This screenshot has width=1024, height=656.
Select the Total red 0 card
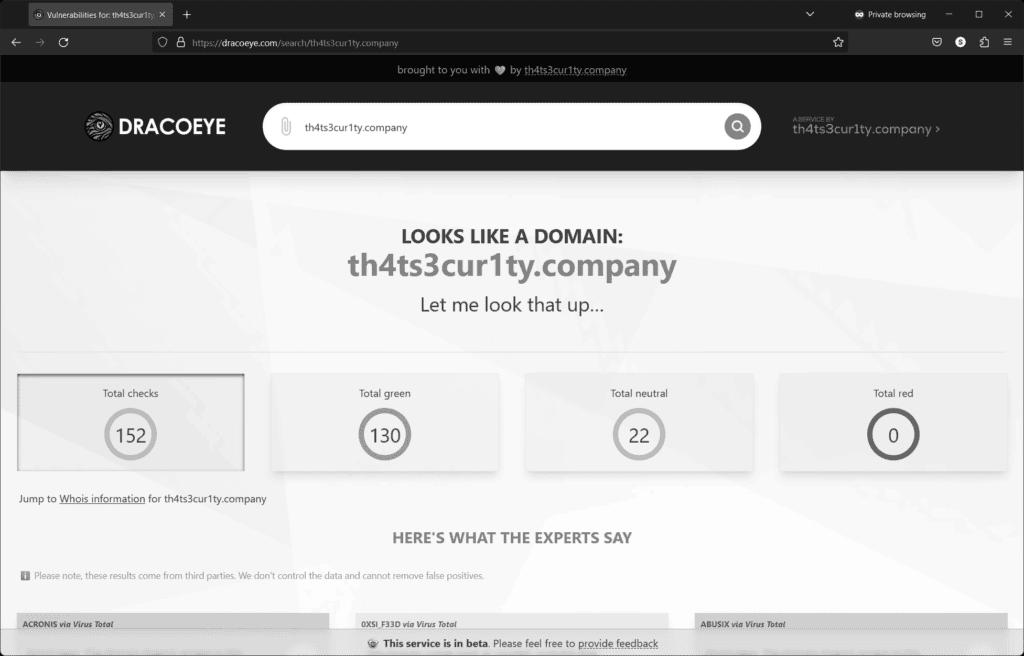pyautogui.click(x=893, y=422)
